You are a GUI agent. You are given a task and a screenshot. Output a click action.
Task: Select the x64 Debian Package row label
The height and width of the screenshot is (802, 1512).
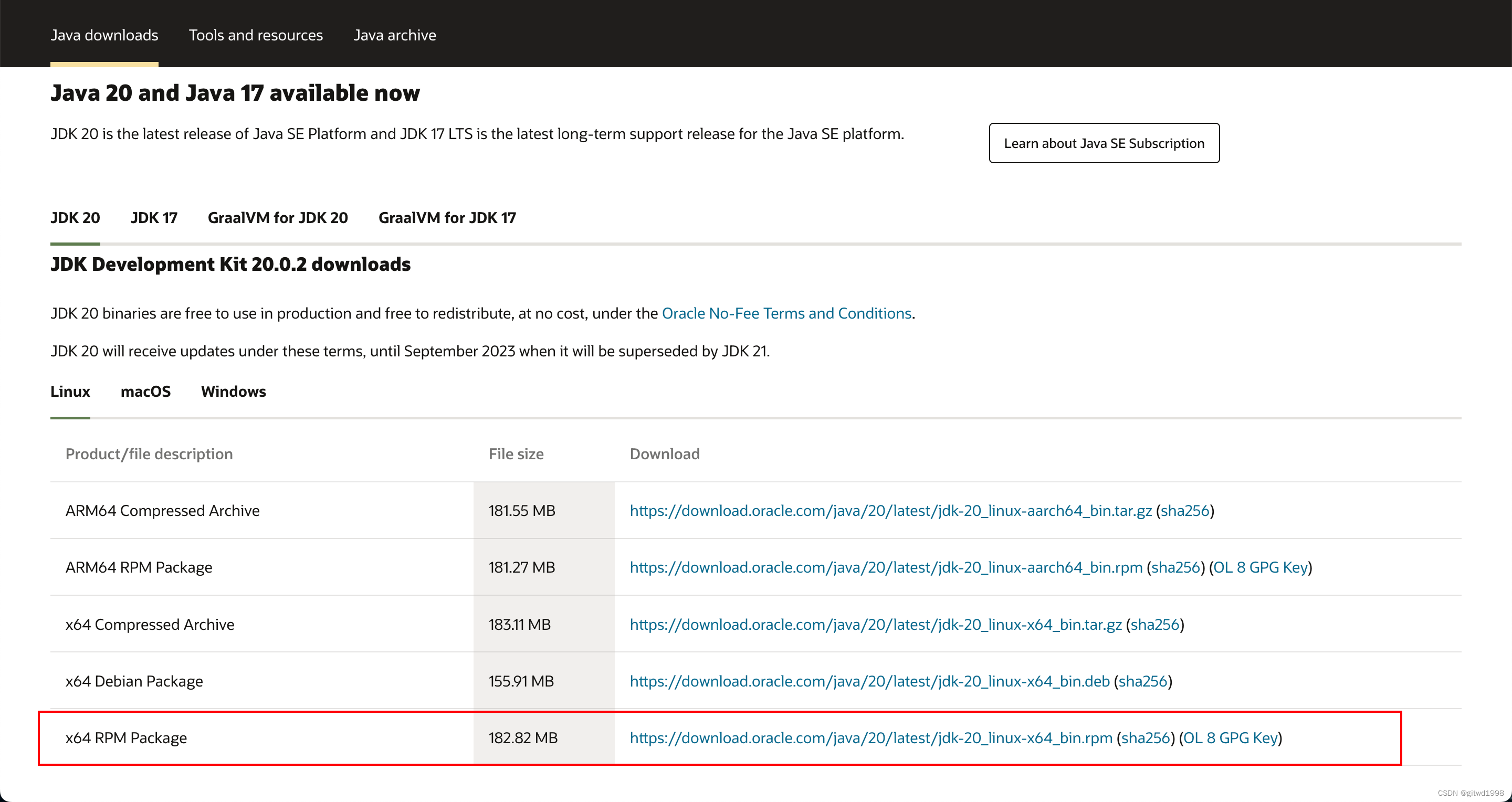coord(134,681)
